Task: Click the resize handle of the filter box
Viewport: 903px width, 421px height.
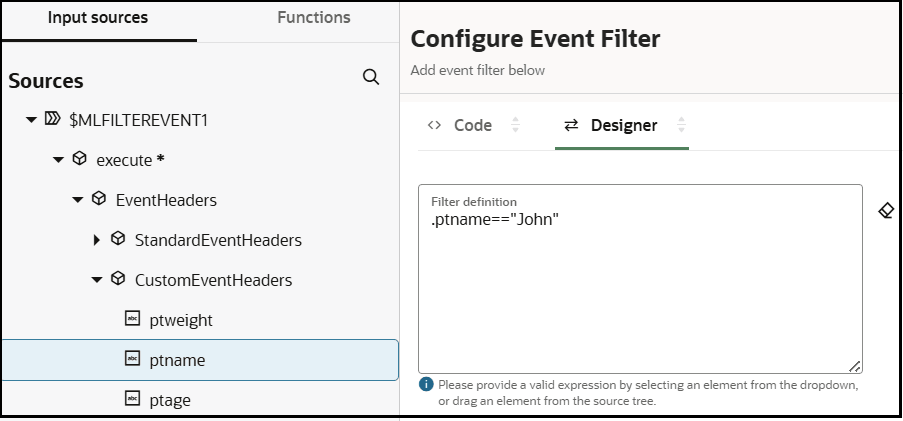Action: click(x=856, y=367)
